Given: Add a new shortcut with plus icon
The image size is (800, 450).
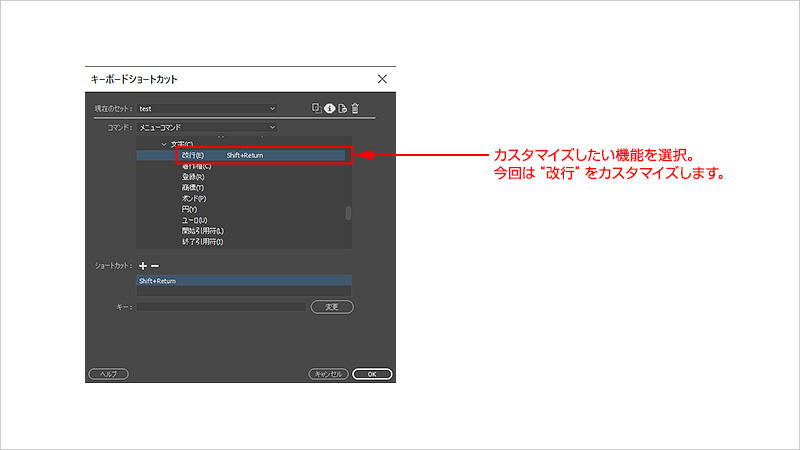Looking at the screenshot, I should click(142, 265).
